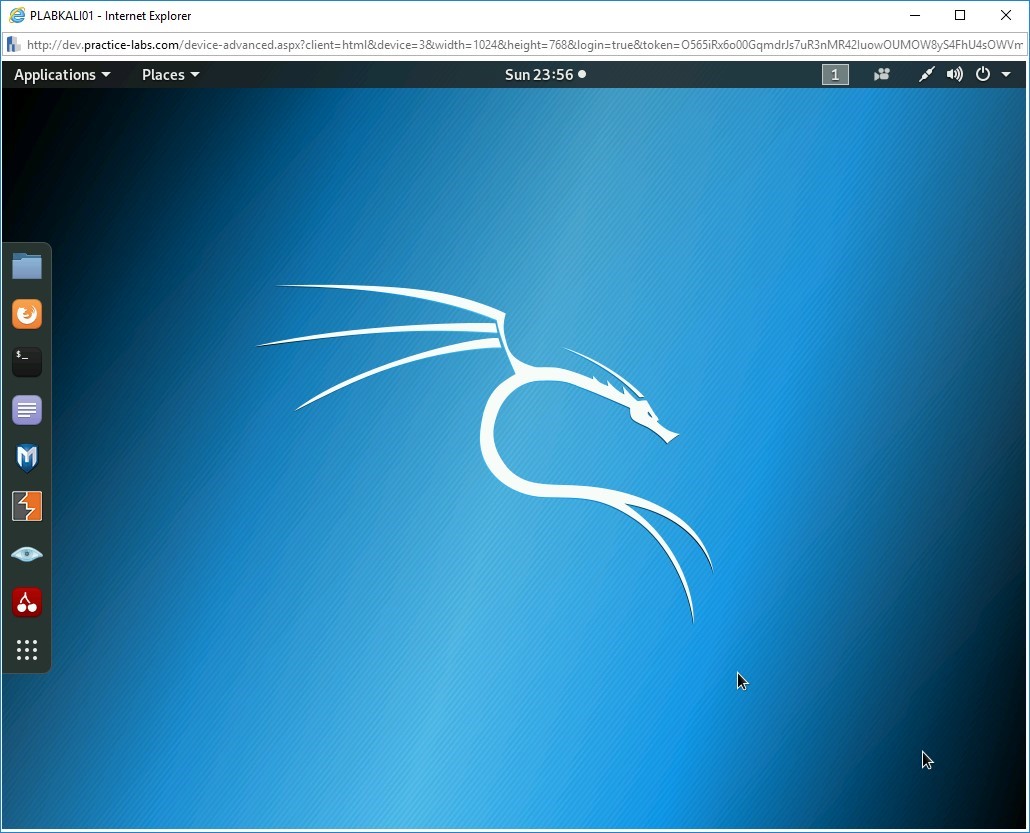This screenshot has height=833, width=1030.
Task: Open the Places menu
Action: [x=170, y=75]
